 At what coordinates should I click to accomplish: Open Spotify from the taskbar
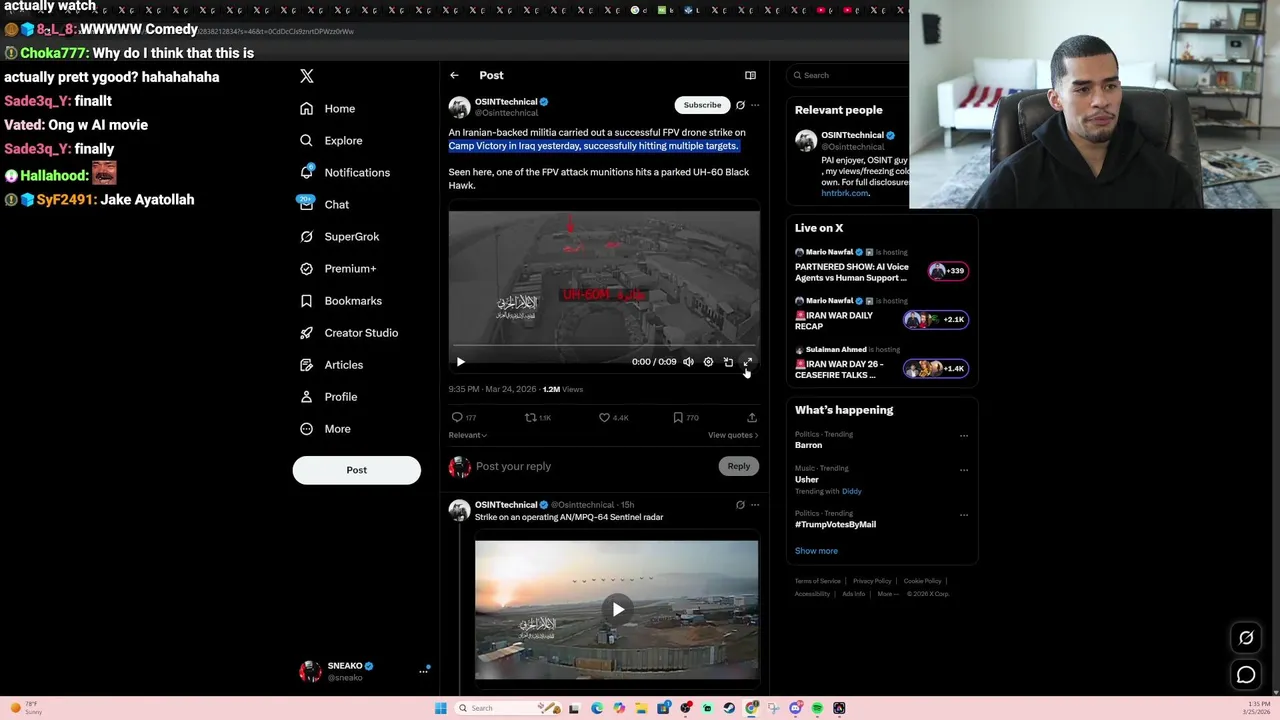point(817,708)
